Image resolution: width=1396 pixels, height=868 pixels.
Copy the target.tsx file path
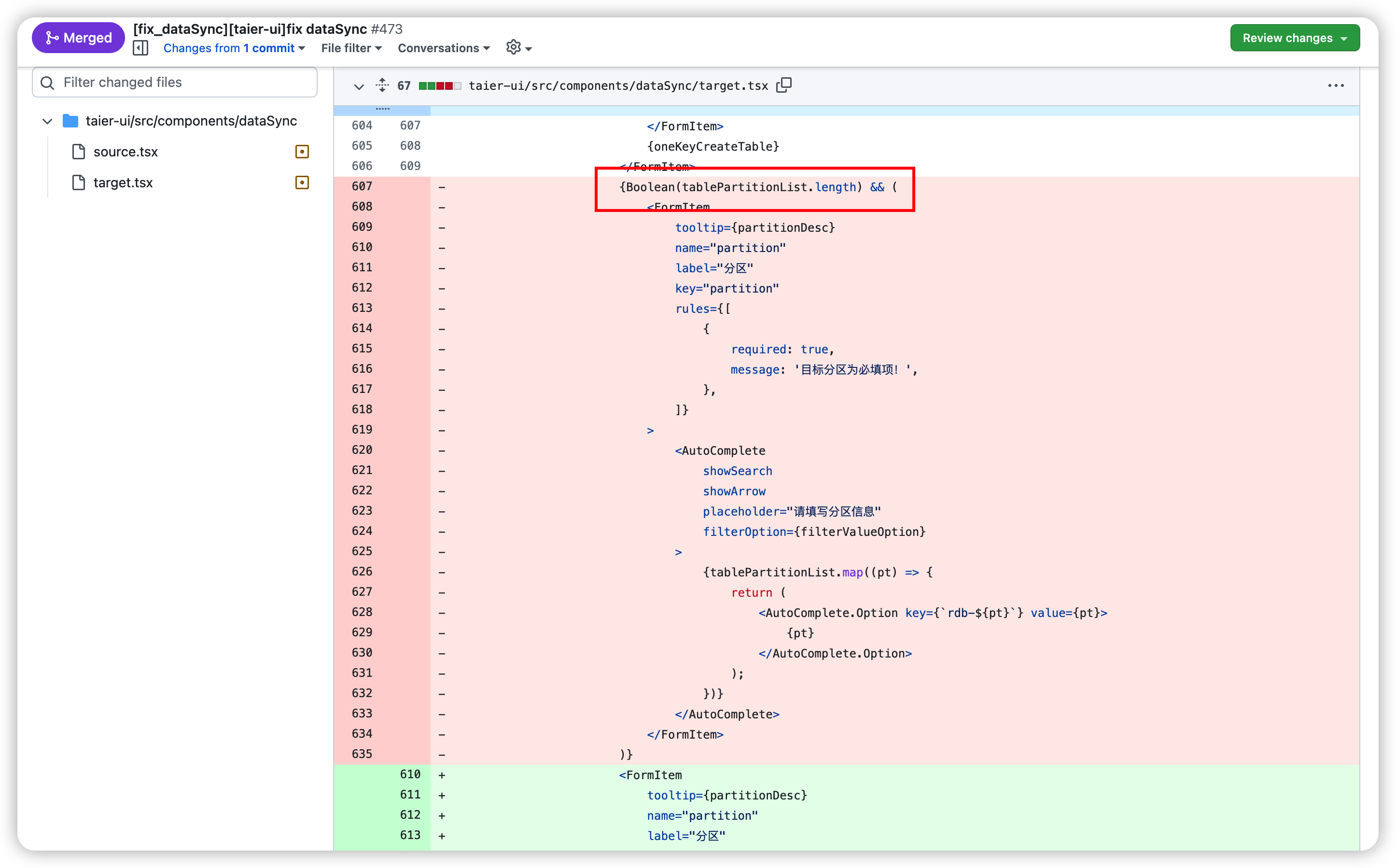[783, 85]
